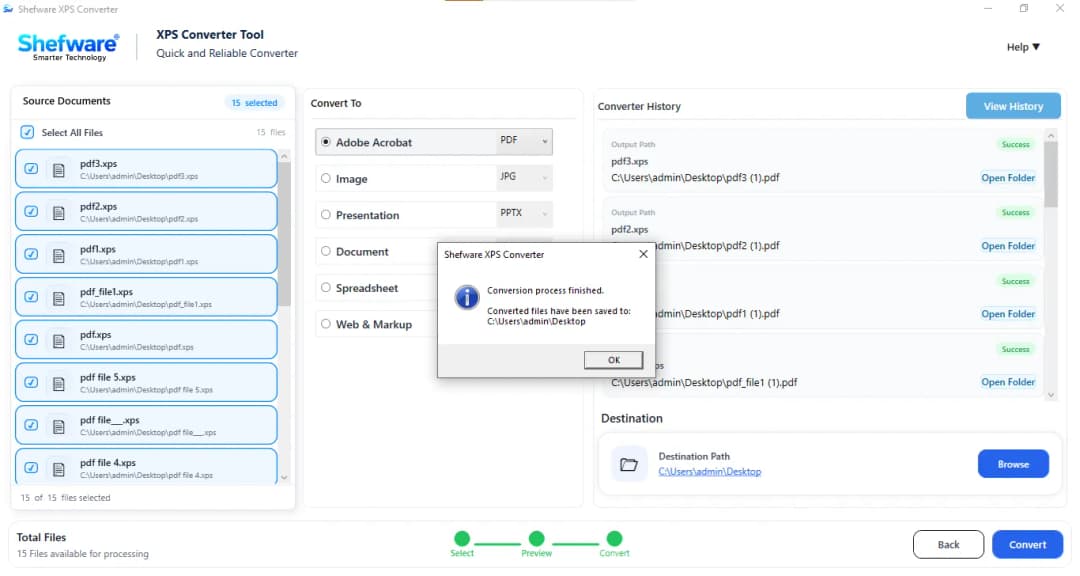The width and height of the screenshot is (1080, 576).
Task: Open Folder for pdf3 (1).pdf
Action: (x=1008, y=178)
